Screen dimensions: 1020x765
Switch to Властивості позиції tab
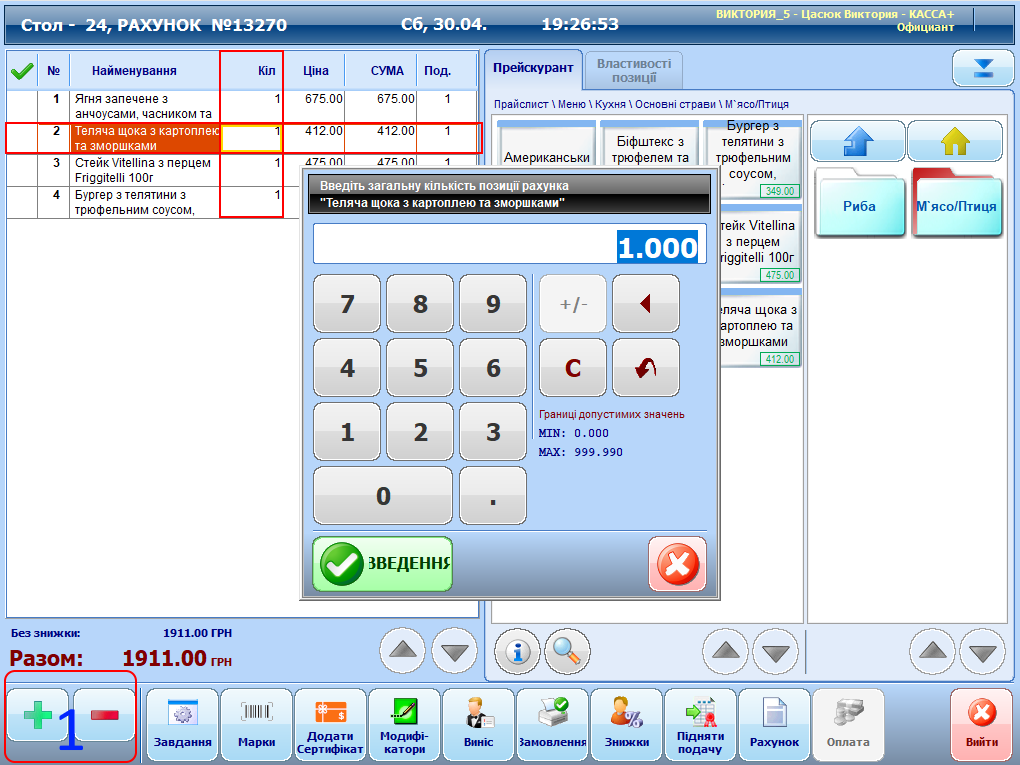click(x=633, y=70)
